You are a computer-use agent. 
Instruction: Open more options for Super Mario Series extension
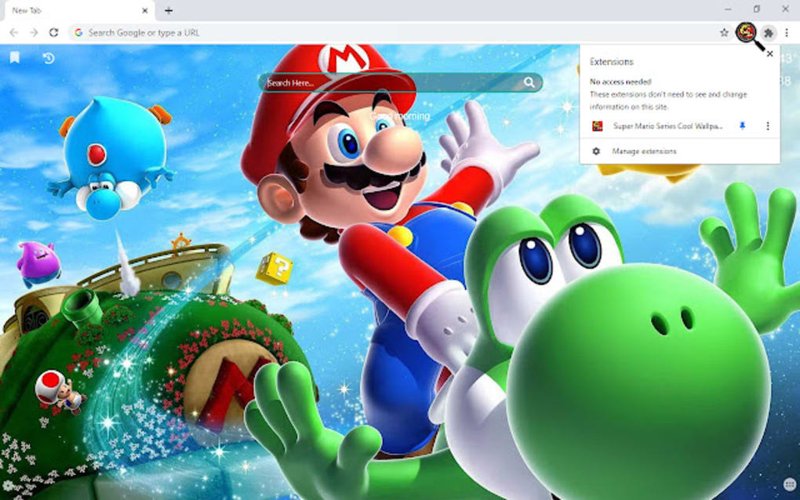tap(767, 126)
